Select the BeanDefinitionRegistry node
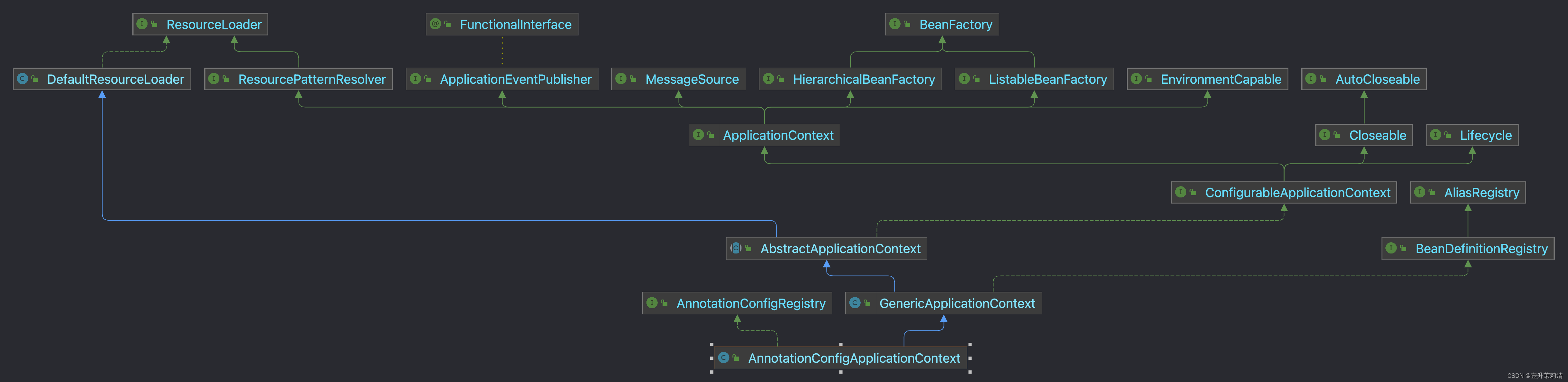The width and height of the screenshot is (1568, 382). [1480, 248]
